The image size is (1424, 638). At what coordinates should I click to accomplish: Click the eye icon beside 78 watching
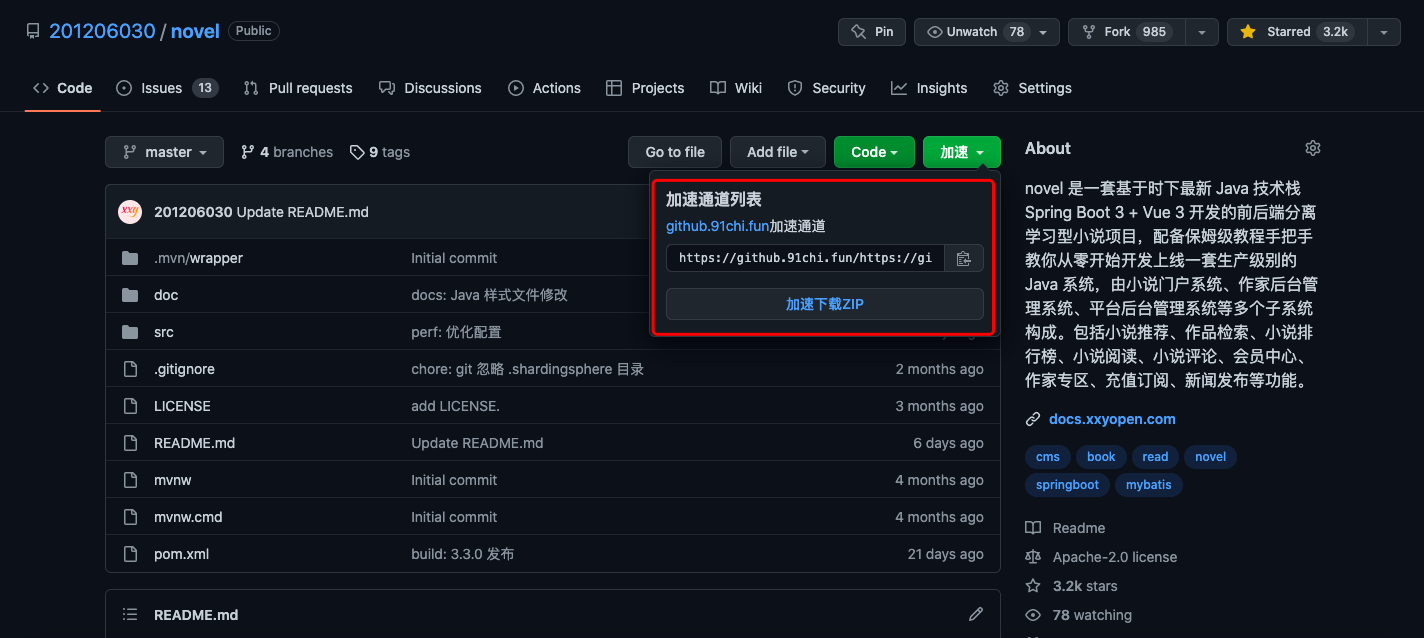1033,615
